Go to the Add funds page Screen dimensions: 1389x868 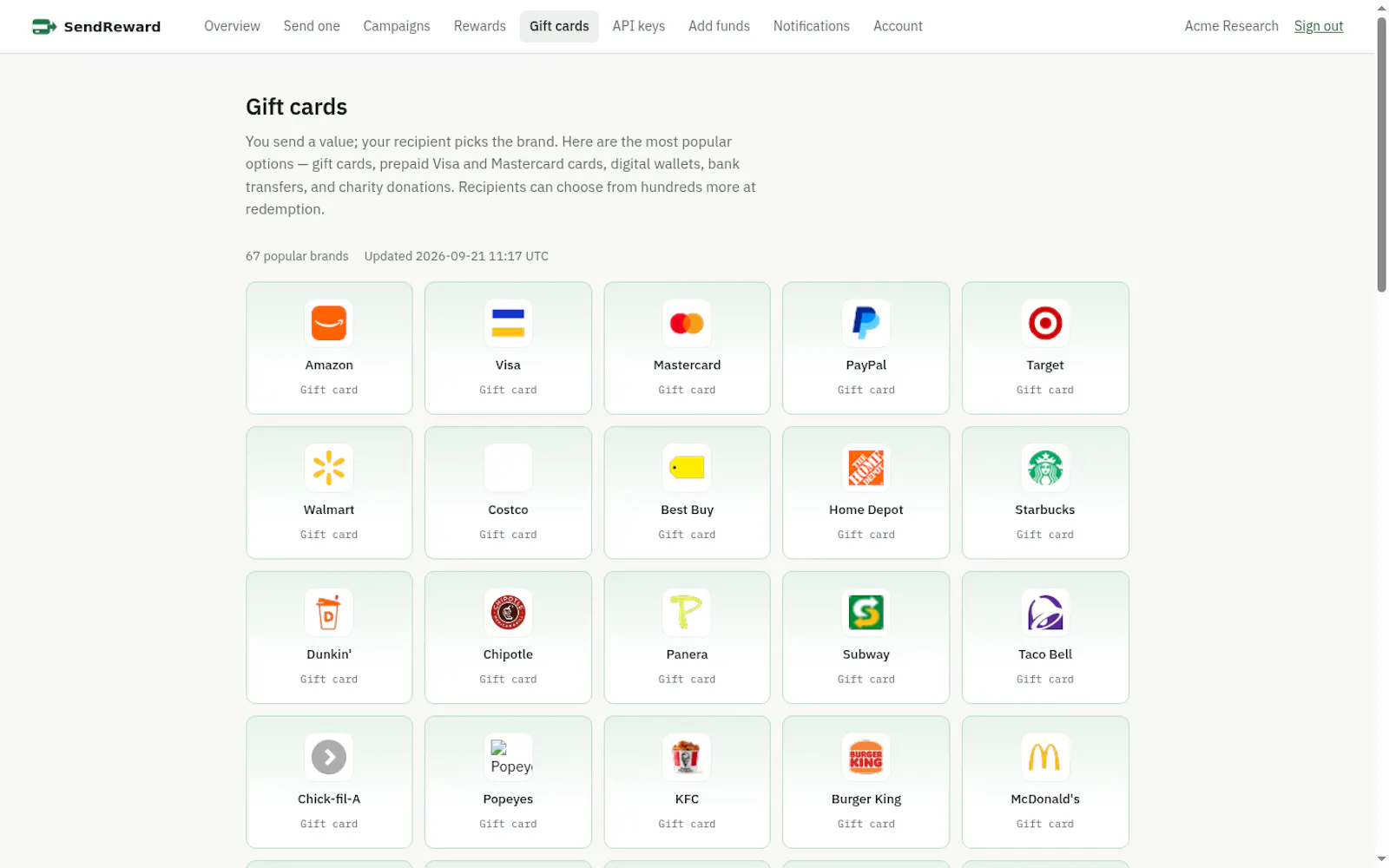click(719, 26)
